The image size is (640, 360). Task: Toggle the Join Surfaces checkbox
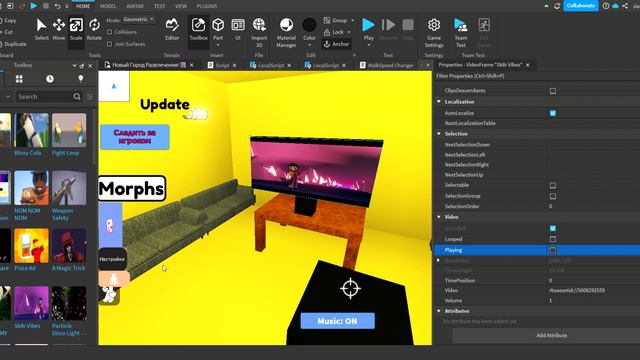click(109, 44)
